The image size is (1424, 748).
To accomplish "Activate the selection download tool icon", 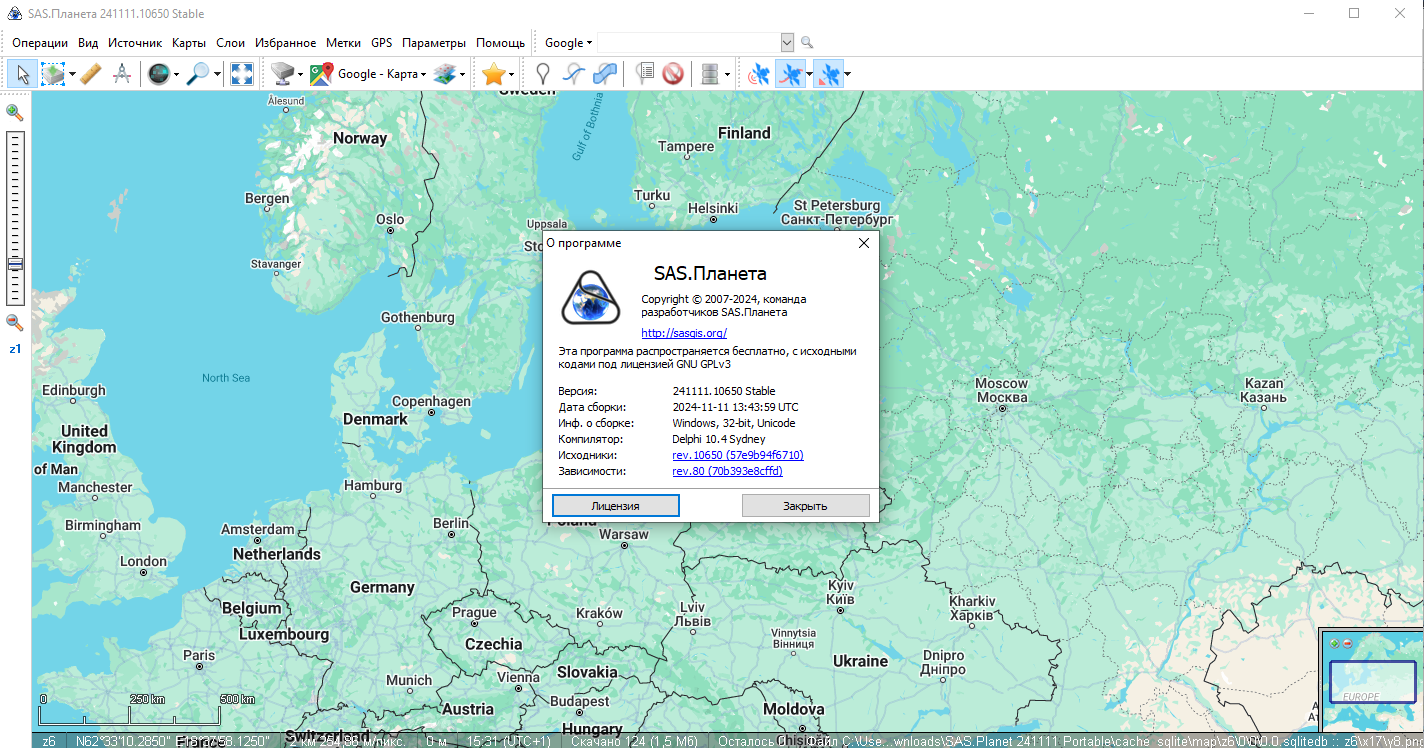I will 52,73.
